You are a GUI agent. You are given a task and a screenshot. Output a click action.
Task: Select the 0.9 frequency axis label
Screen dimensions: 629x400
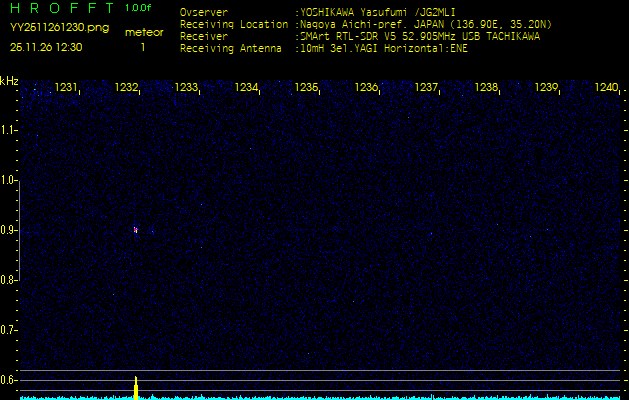10,230
